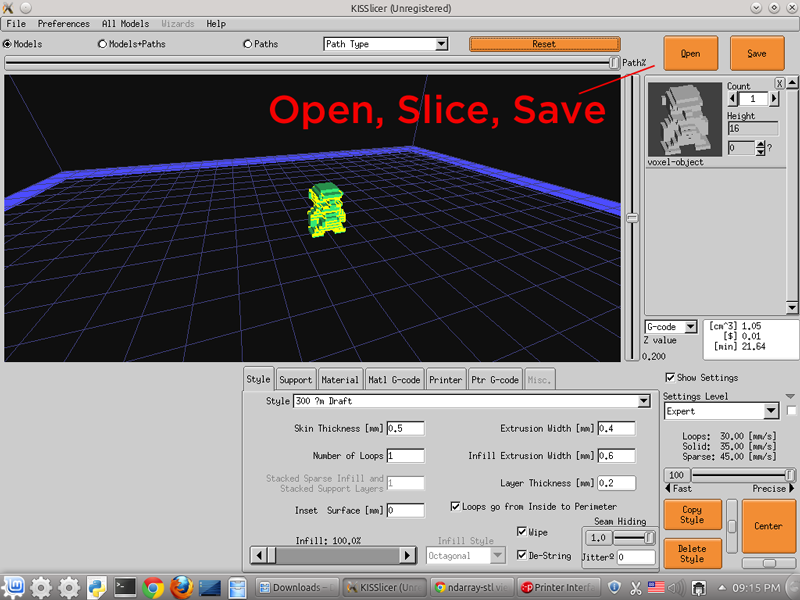Screen dimensions: 800x600
Task: Click the orange Reset button
Action: [x=544, y=44]
